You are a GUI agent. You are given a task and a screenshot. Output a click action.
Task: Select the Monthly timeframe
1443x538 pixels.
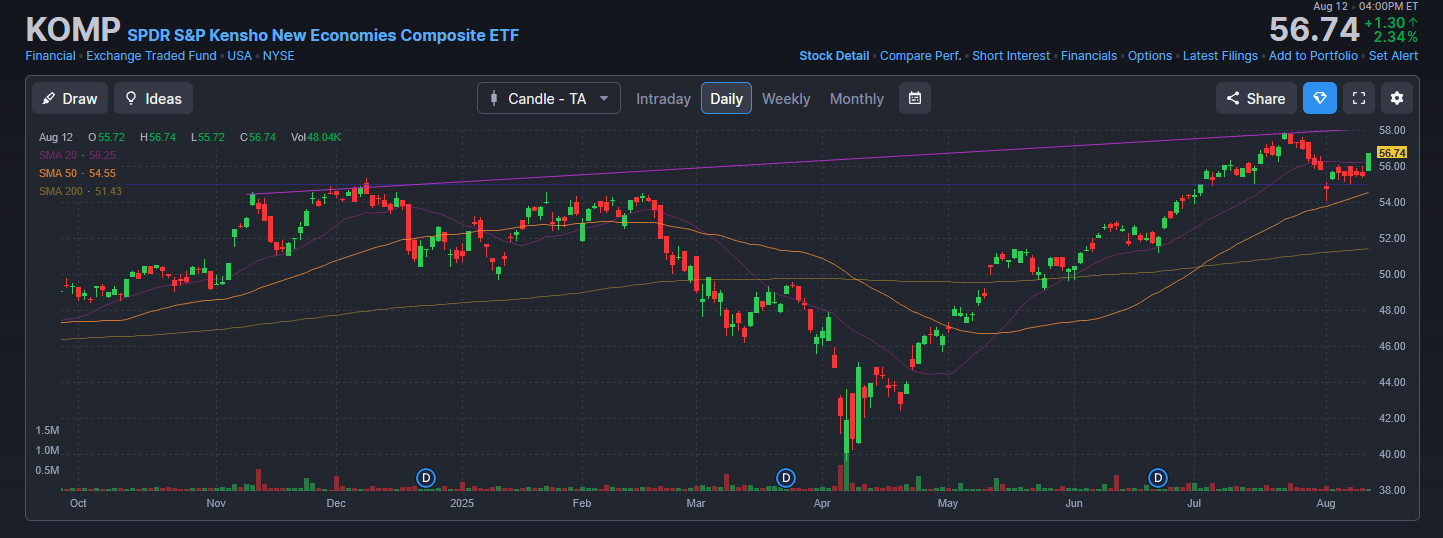[x=857, y=98]
